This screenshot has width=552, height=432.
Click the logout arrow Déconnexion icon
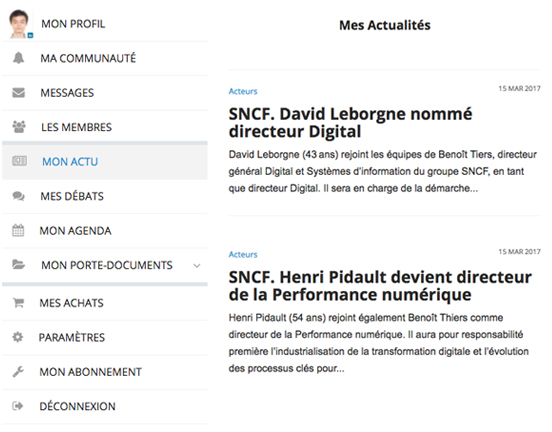(18, 406)
